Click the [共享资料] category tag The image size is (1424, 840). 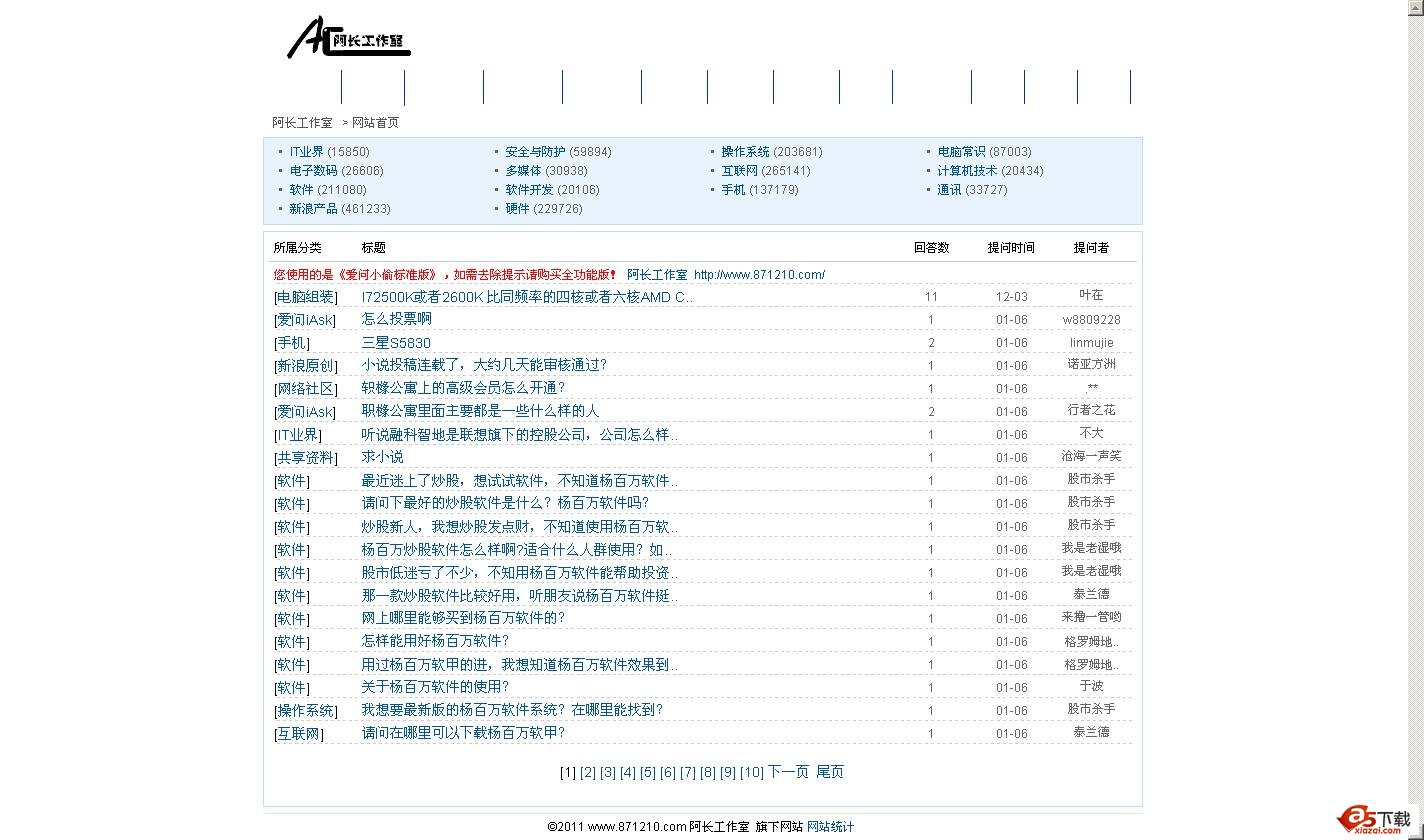(x=306, y=458)
